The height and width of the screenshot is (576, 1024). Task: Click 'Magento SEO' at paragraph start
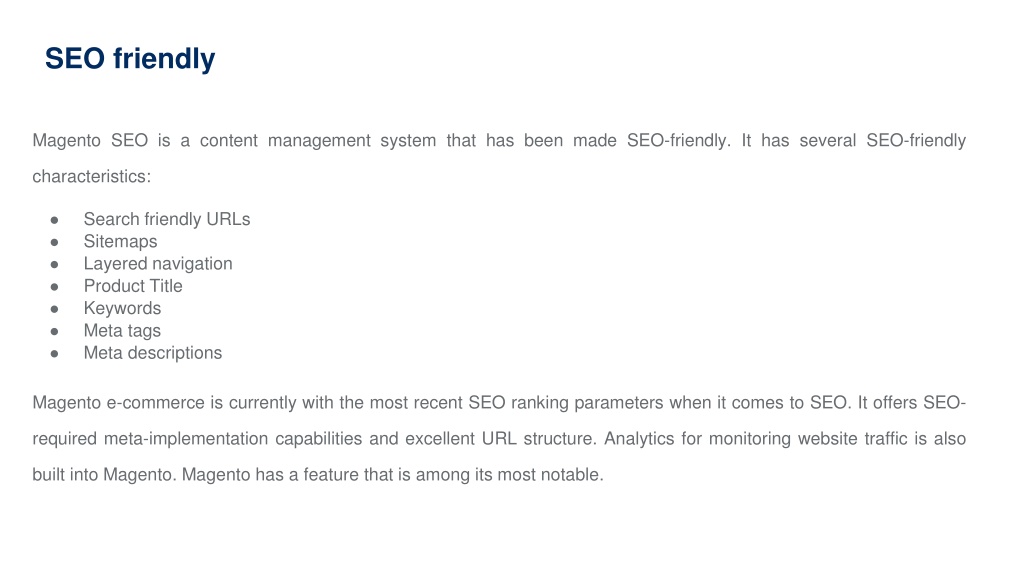tap(90, 140)
